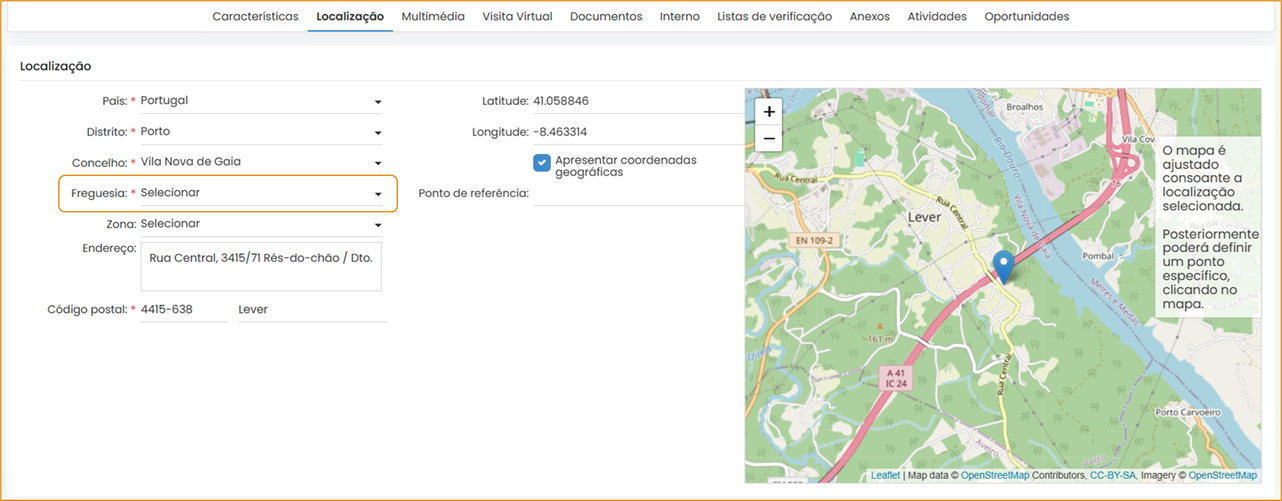Zoom in on the map
Image resolution: width=1282 pixels, height=501 pixels.
pyautogui.click(x=769, y=112)
